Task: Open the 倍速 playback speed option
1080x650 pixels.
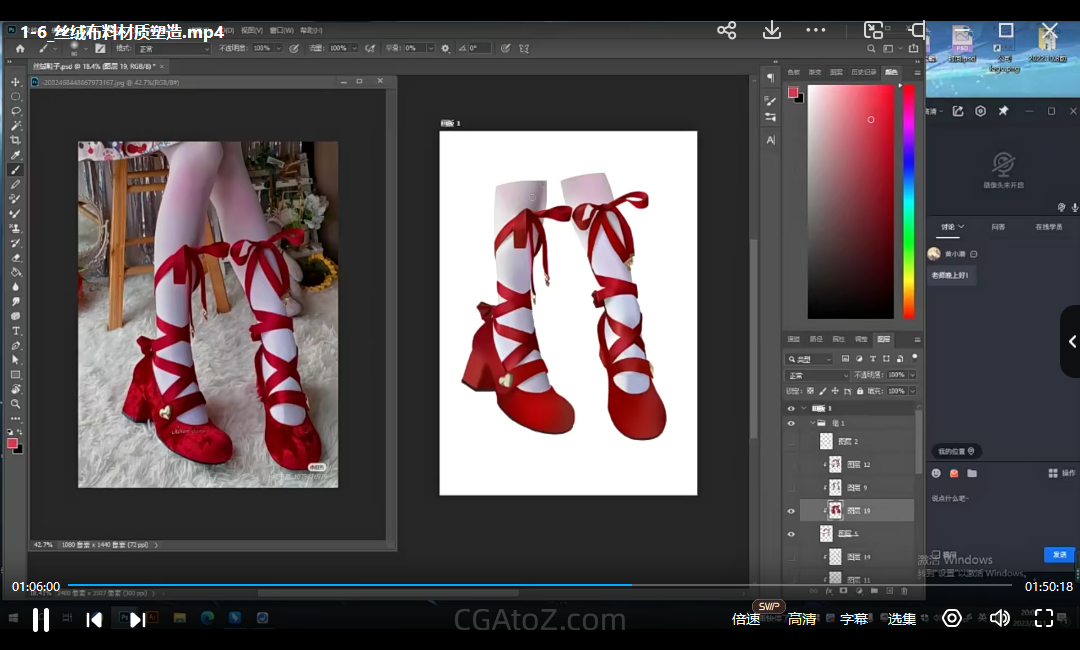Action: 746,619
